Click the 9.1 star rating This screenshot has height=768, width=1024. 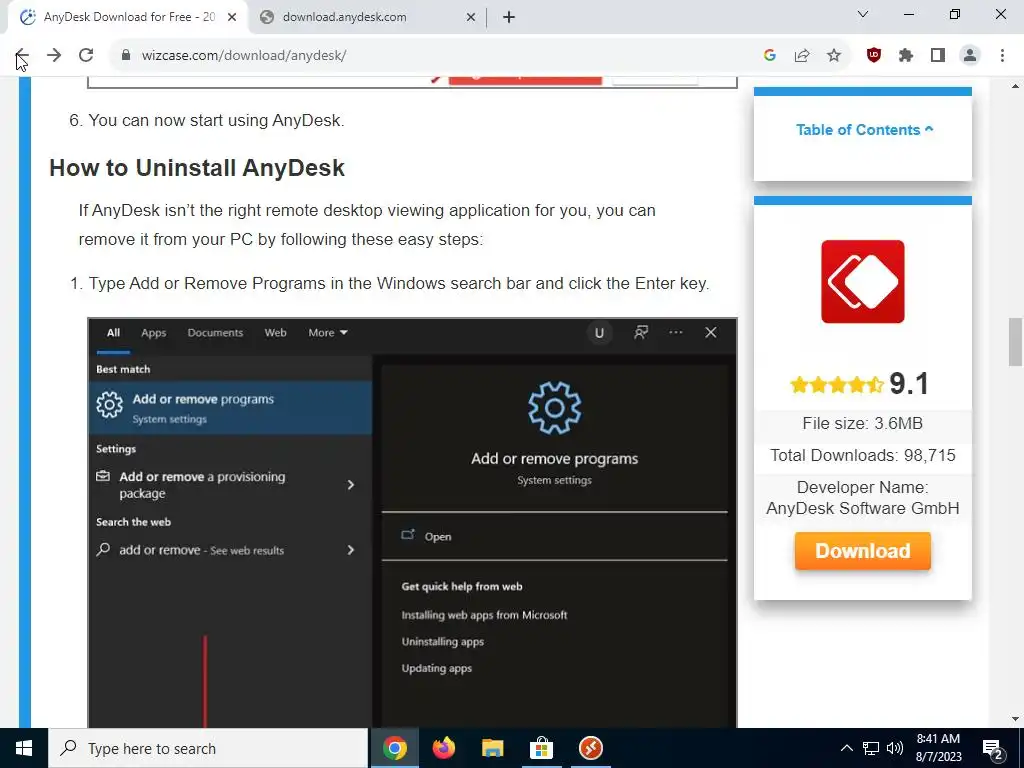pyautogui.click(x=859, y=383)
